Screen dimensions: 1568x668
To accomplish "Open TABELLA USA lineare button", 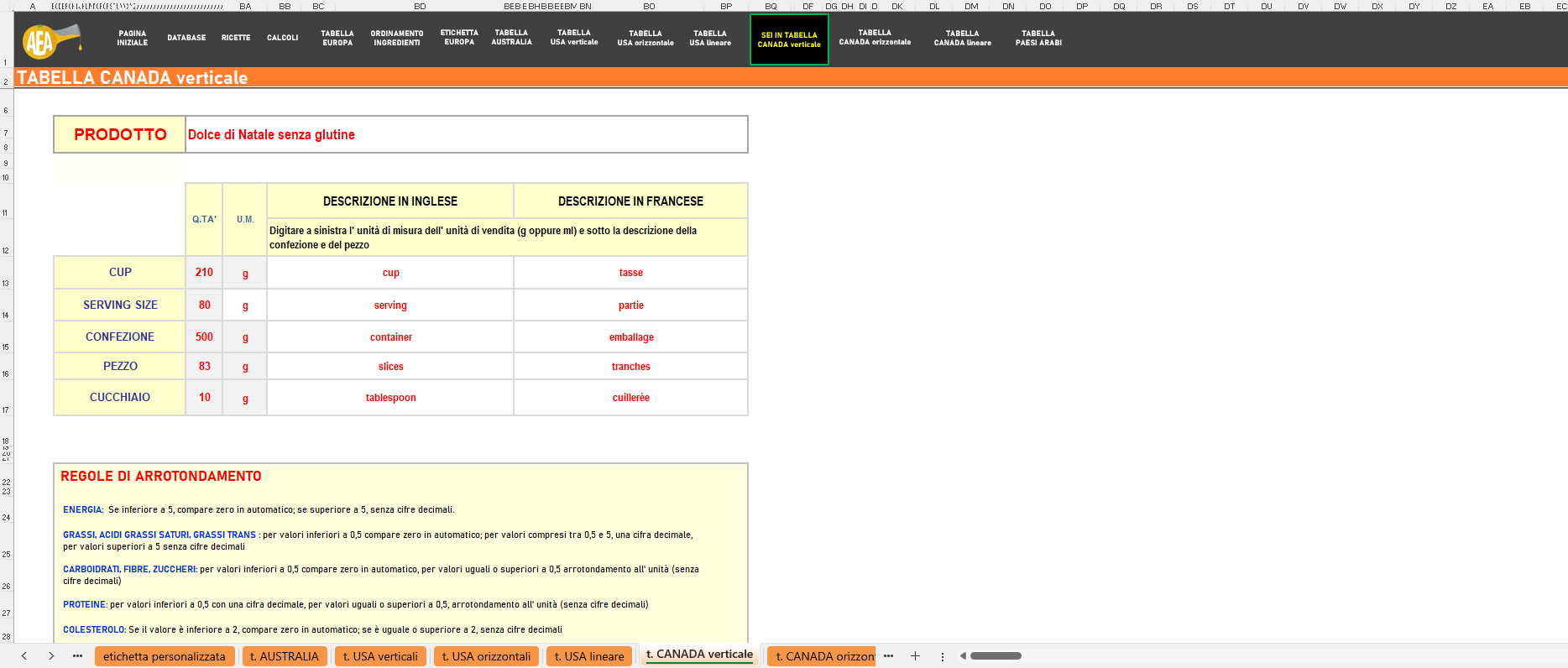I will (710, 39).
